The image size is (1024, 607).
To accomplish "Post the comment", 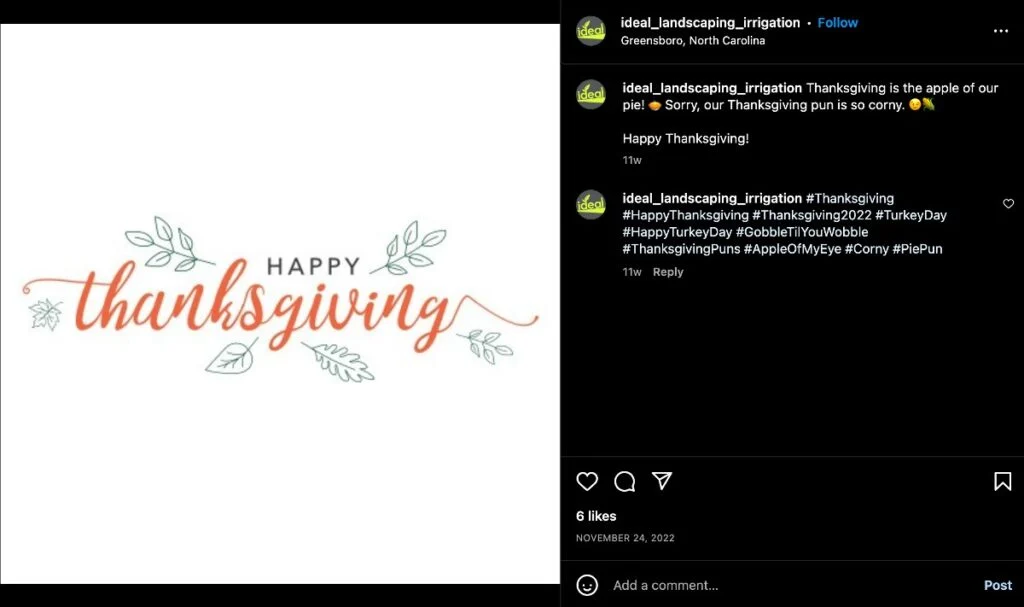I will click(998, 585).
